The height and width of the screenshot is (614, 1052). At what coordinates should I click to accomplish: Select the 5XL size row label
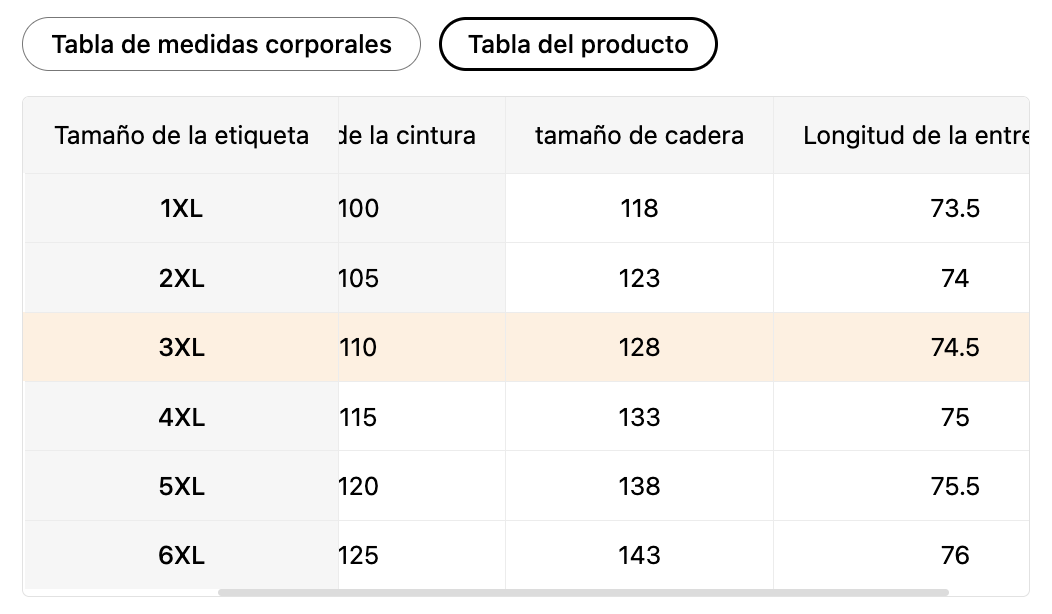(x=181, y=486)
